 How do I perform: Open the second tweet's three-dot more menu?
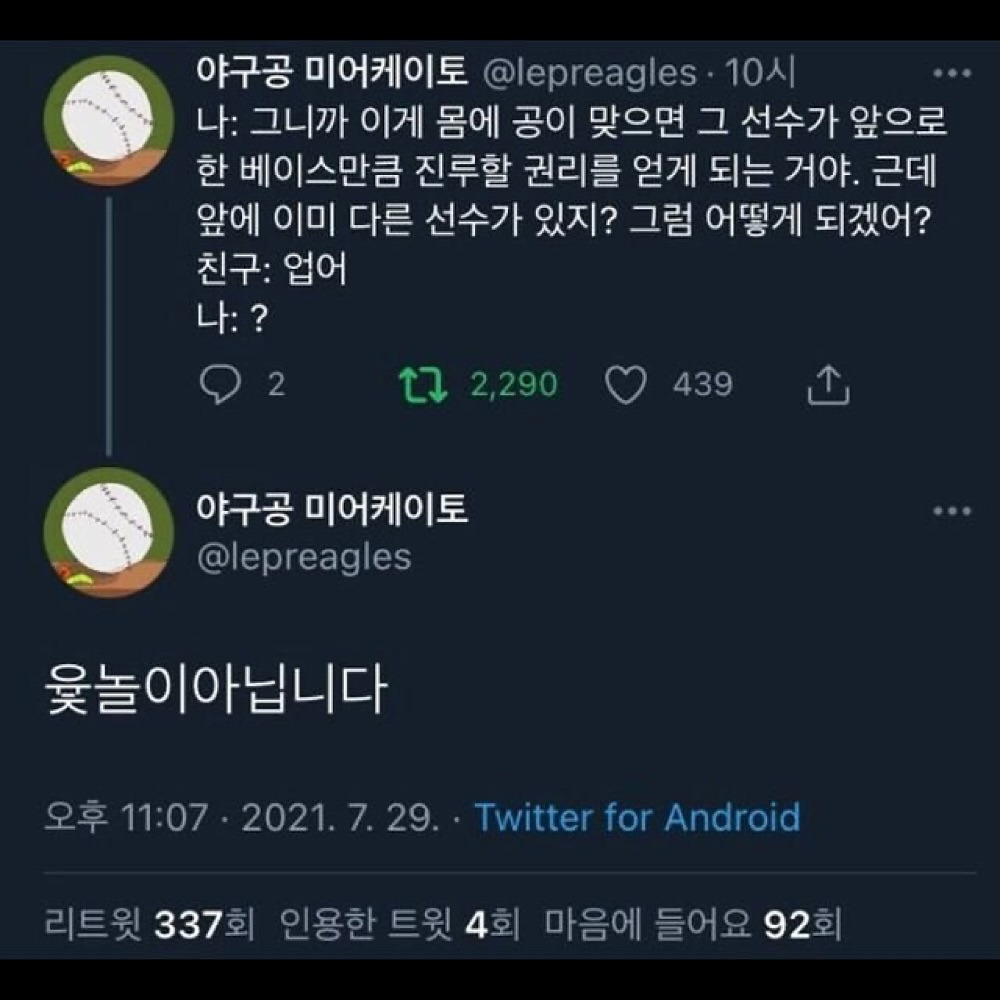[x=951, y=511]
